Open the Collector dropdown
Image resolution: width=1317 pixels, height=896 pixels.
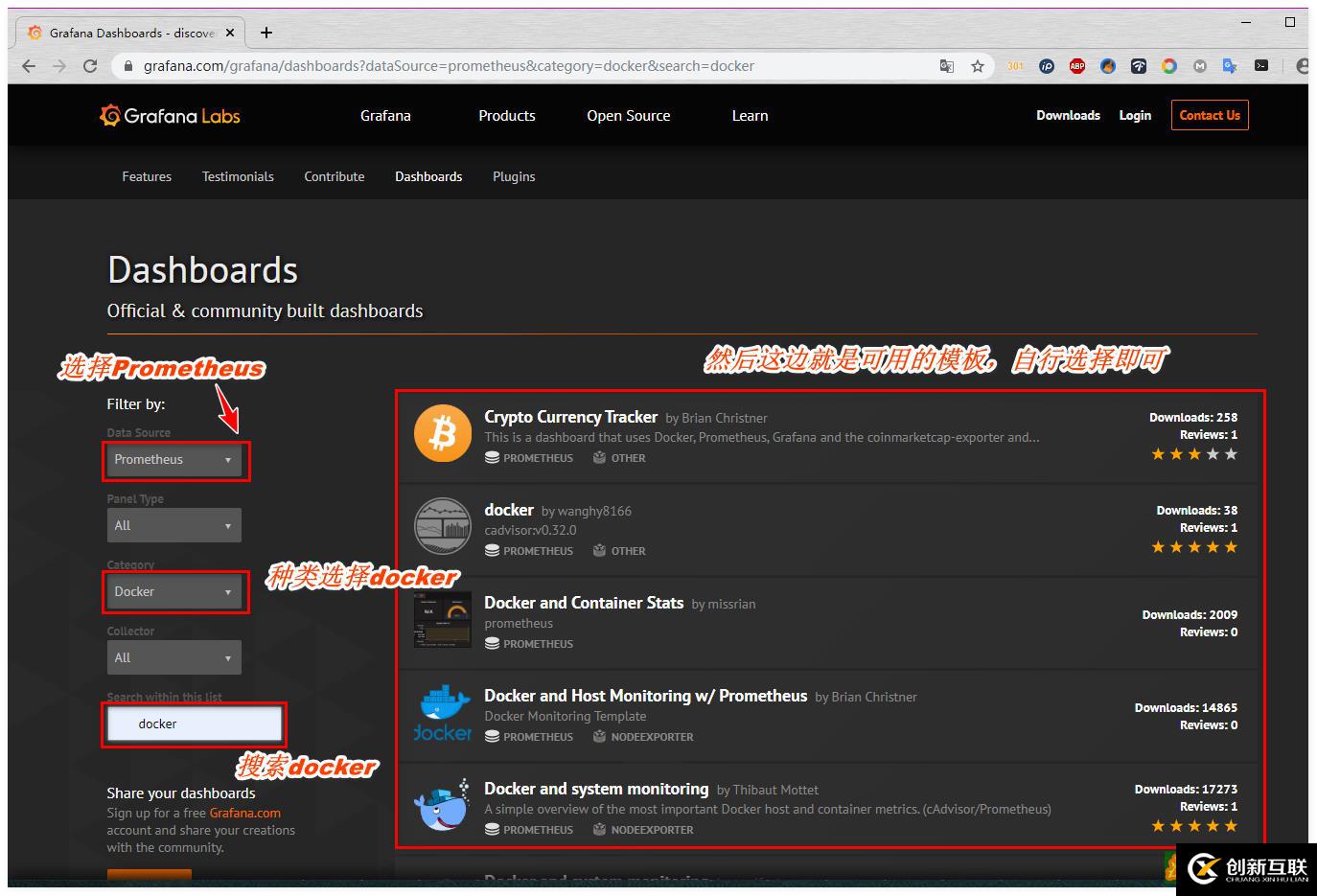(x=174, y=658)
